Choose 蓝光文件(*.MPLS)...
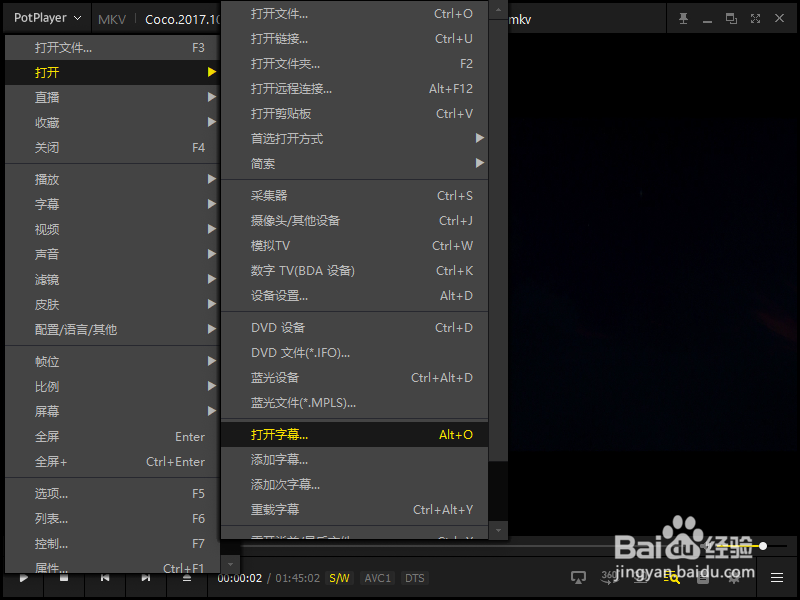The width and height of the screenshot is (800, 600). (355, 403)
